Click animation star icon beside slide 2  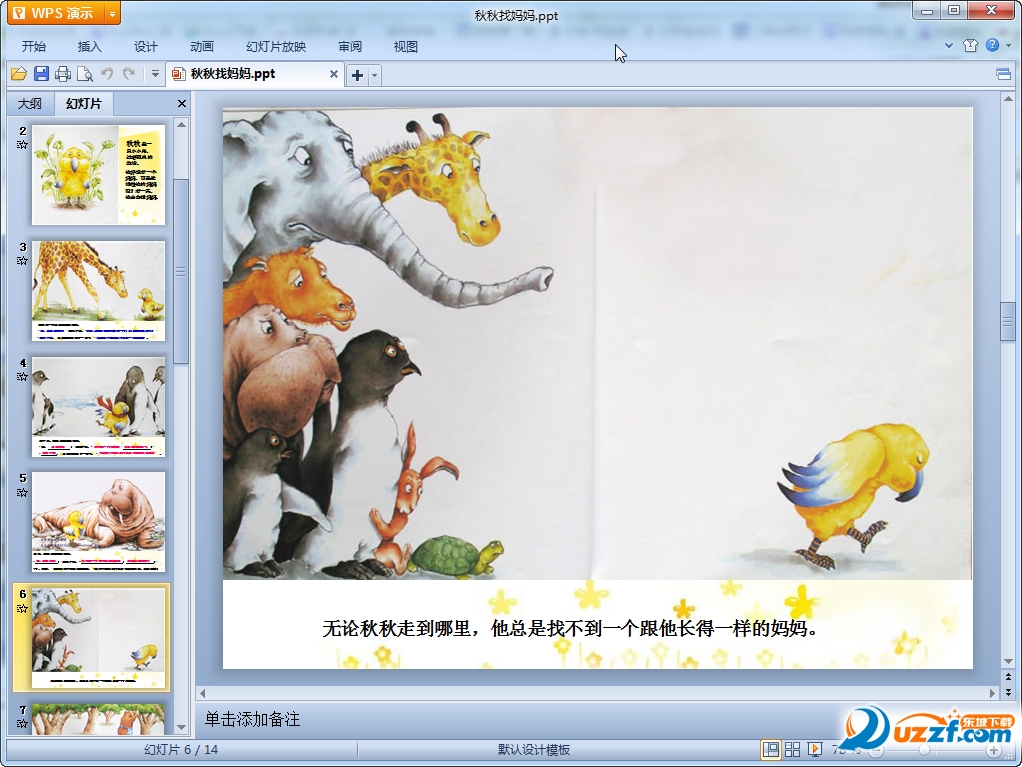pyautogui.click(x=22, y=145)
